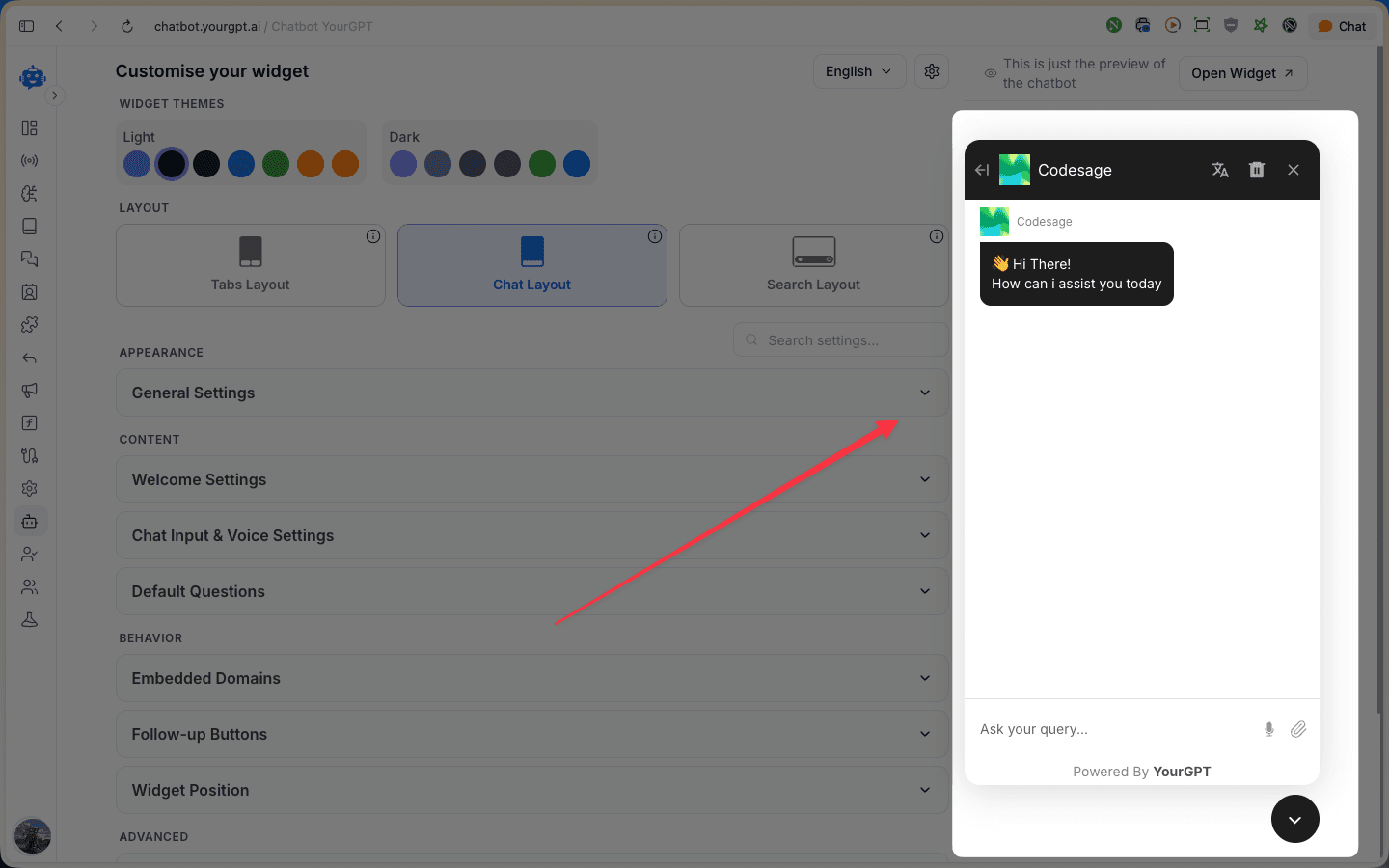Click the widget settings gear next to English

[x=931, y=70]
